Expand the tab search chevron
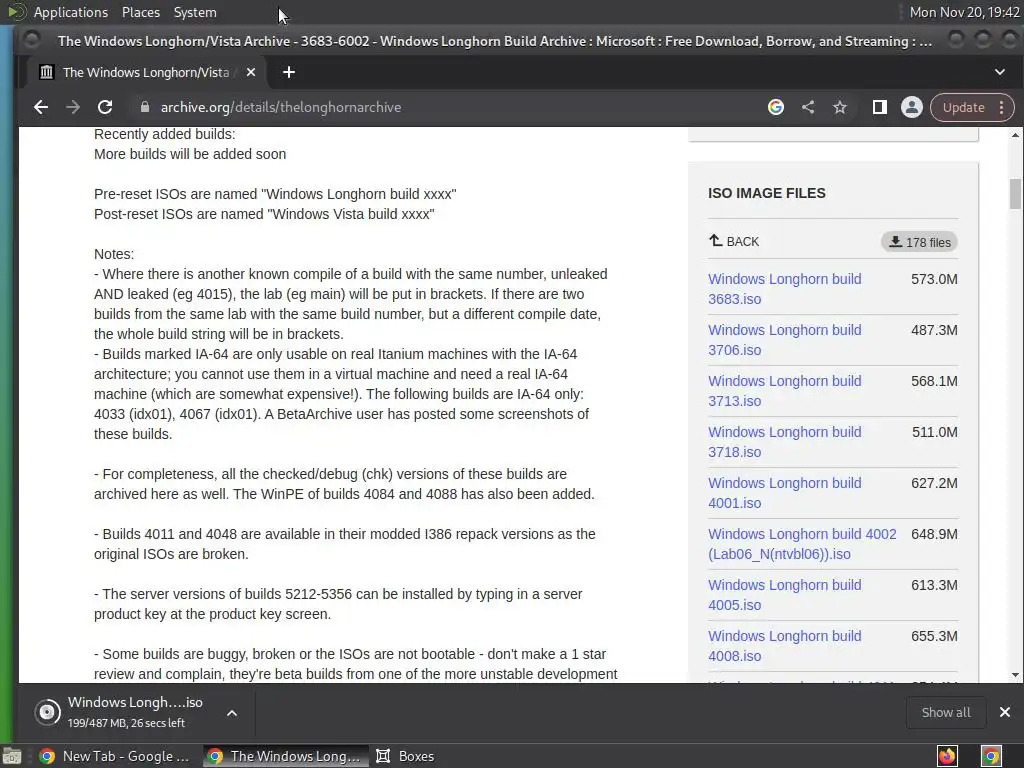 pos(1000,72)
